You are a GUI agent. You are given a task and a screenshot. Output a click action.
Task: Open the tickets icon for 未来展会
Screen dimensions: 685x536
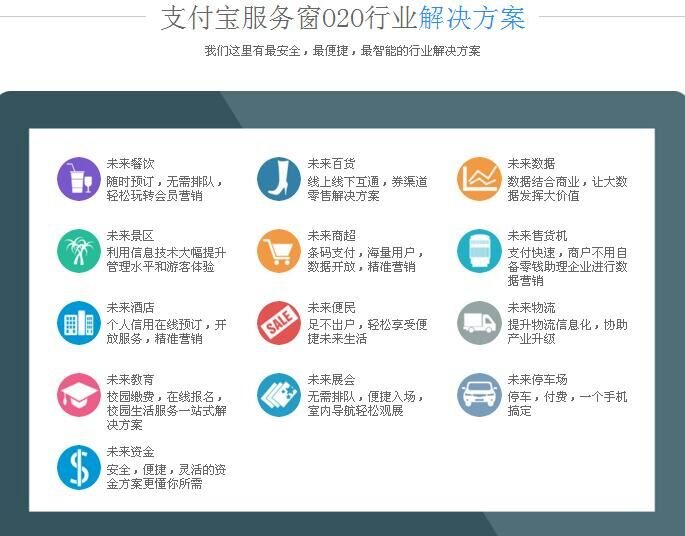click(x=279, y=395)
